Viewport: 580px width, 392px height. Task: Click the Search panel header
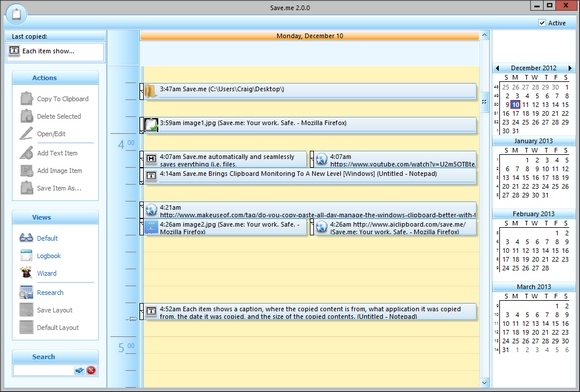[x=55, y=356]
